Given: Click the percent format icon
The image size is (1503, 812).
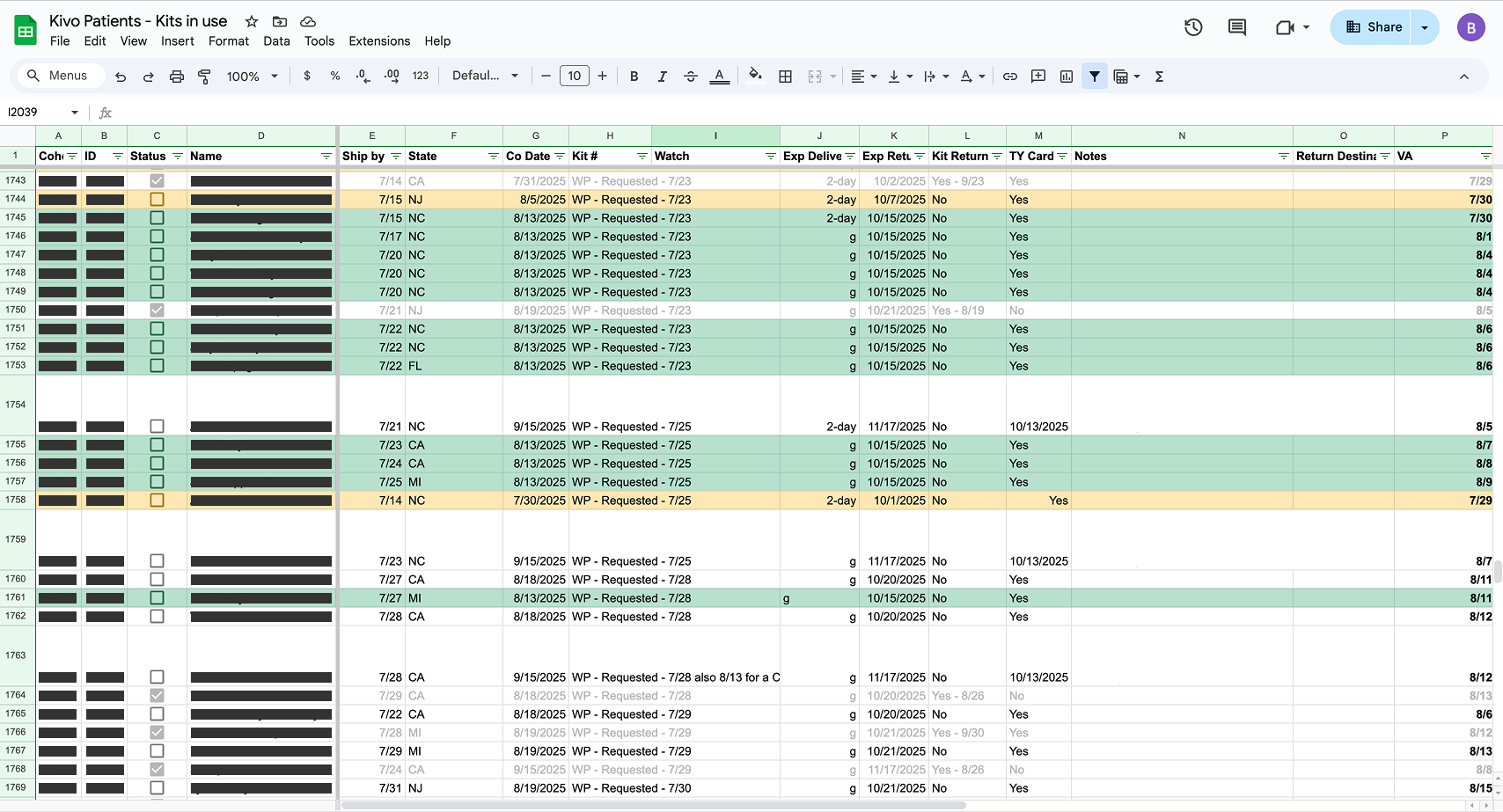Looking at the screenshot, I should pyautogui.click(x=335, y=76).
